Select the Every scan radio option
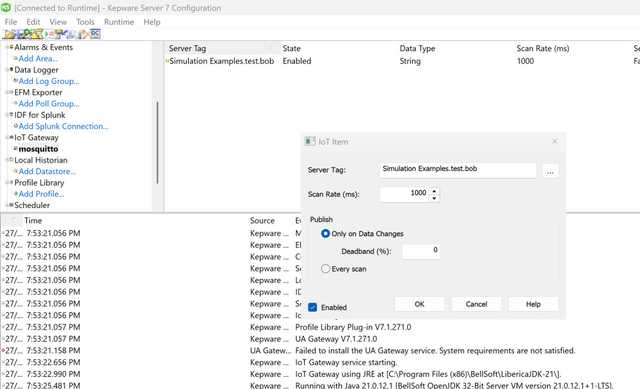Image resolution: width=640 pixels, height=389 pixels. point(325,269)
